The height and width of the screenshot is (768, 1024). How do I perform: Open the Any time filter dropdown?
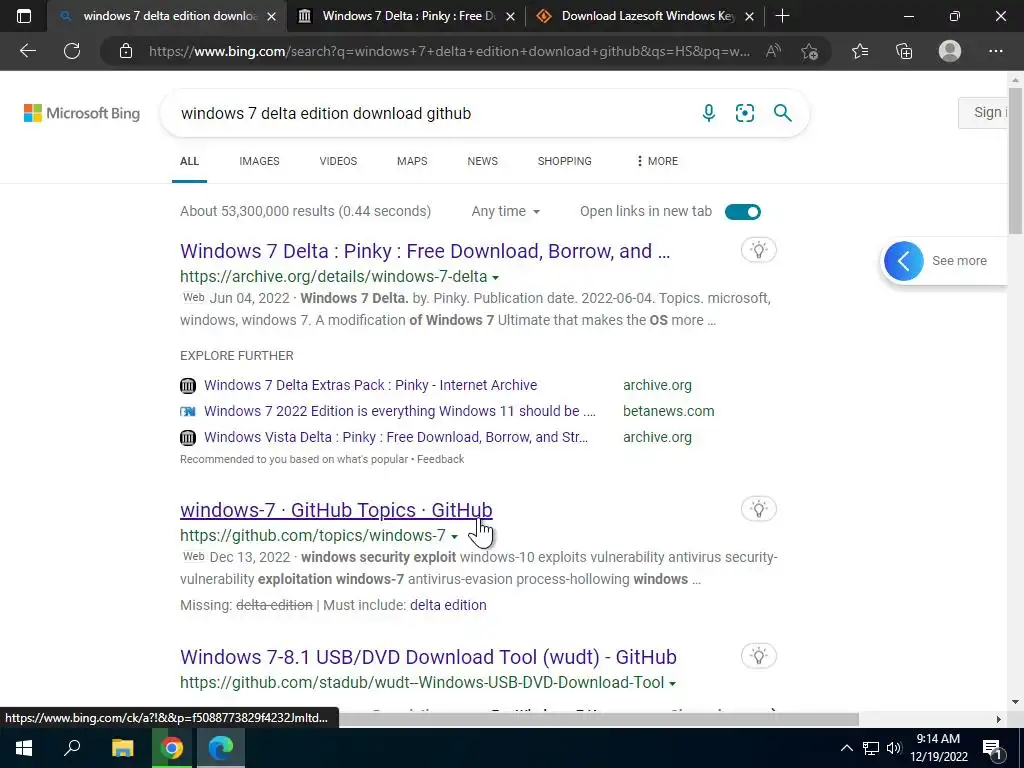[505, 211]
